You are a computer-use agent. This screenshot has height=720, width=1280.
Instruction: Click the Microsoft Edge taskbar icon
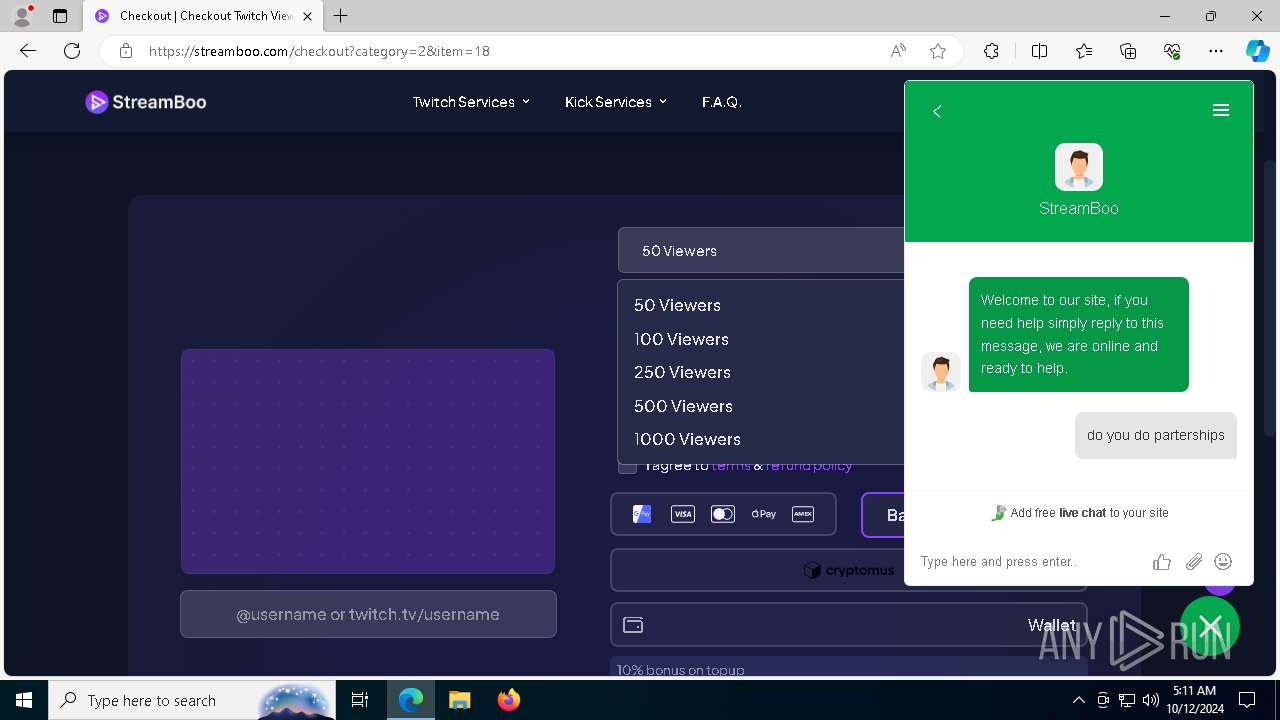click(x=410, y=700)
